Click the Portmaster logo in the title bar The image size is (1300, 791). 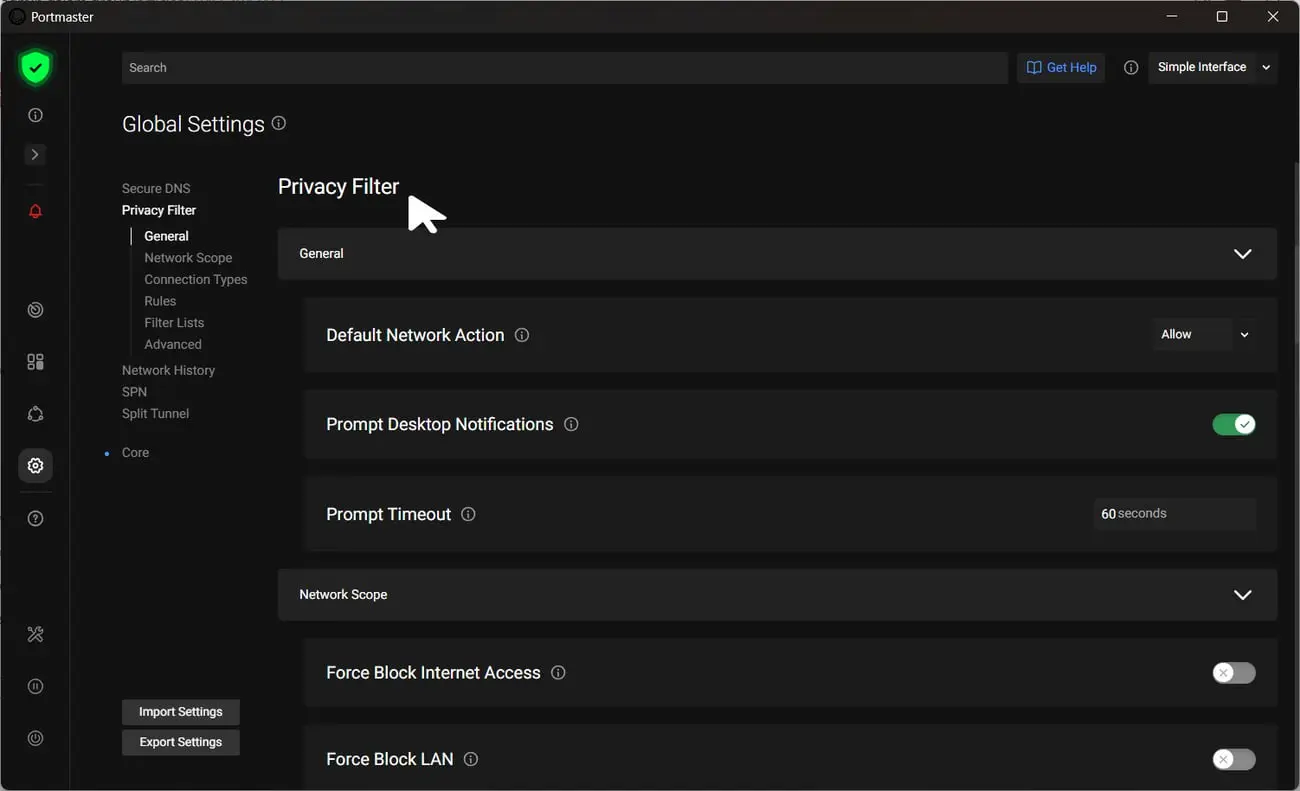point(16,16)
